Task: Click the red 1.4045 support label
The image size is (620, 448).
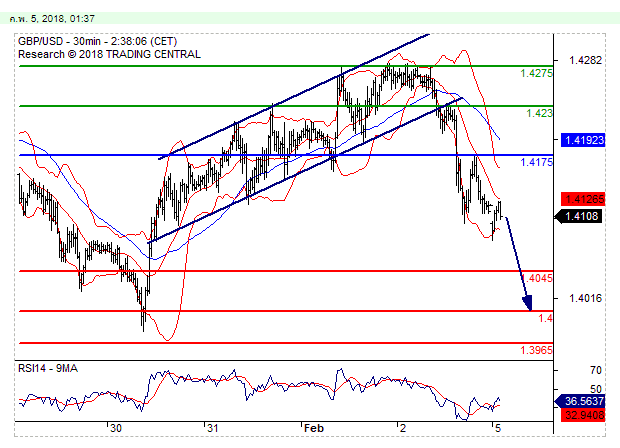Action: pyautogui.click(x=537, y=278)
